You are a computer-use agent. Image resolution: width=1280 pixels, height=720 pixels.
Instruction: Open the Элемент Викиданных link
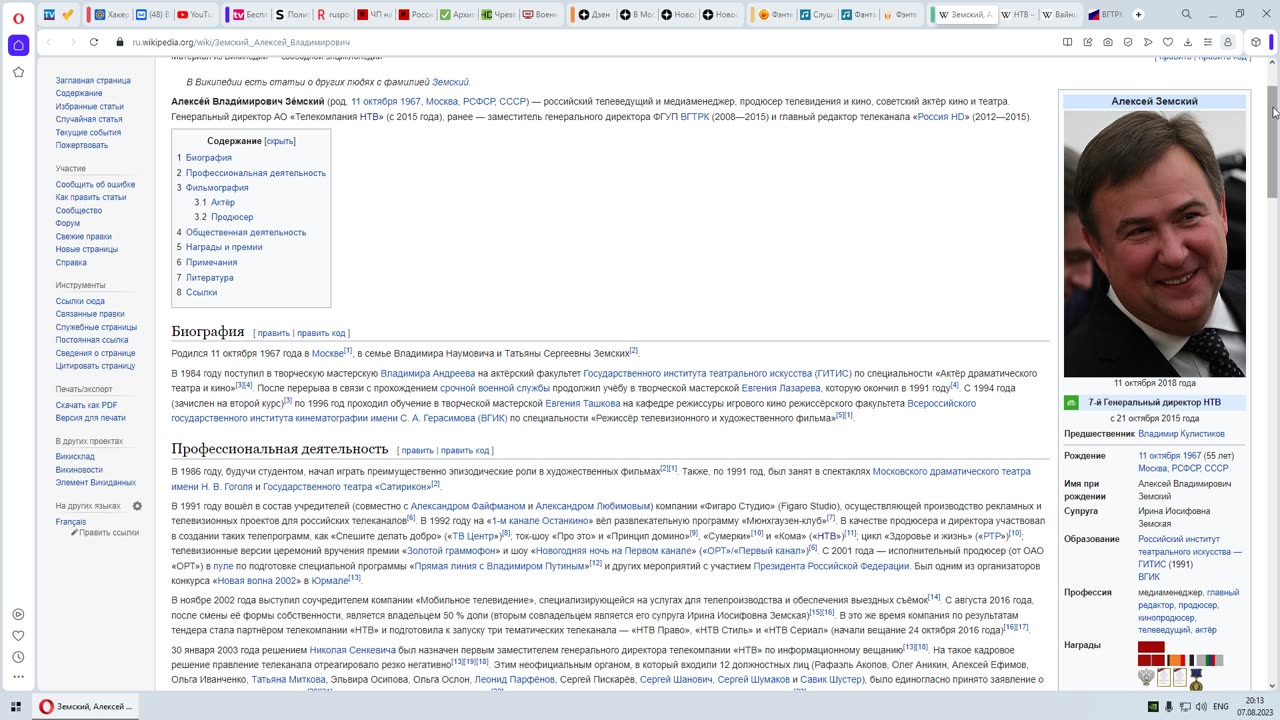coord(96,483)
